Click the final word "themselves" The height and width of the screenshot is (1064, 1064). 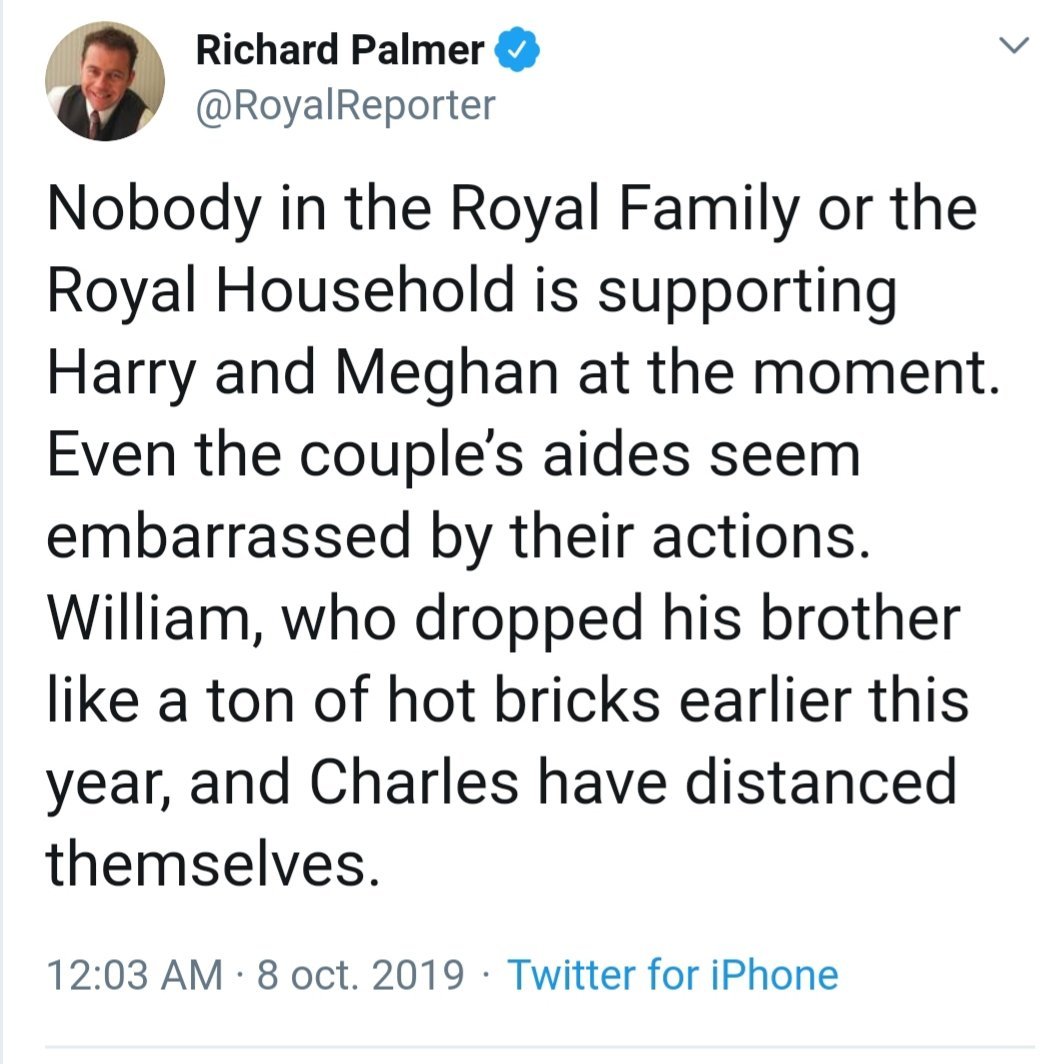coord(211,862)
